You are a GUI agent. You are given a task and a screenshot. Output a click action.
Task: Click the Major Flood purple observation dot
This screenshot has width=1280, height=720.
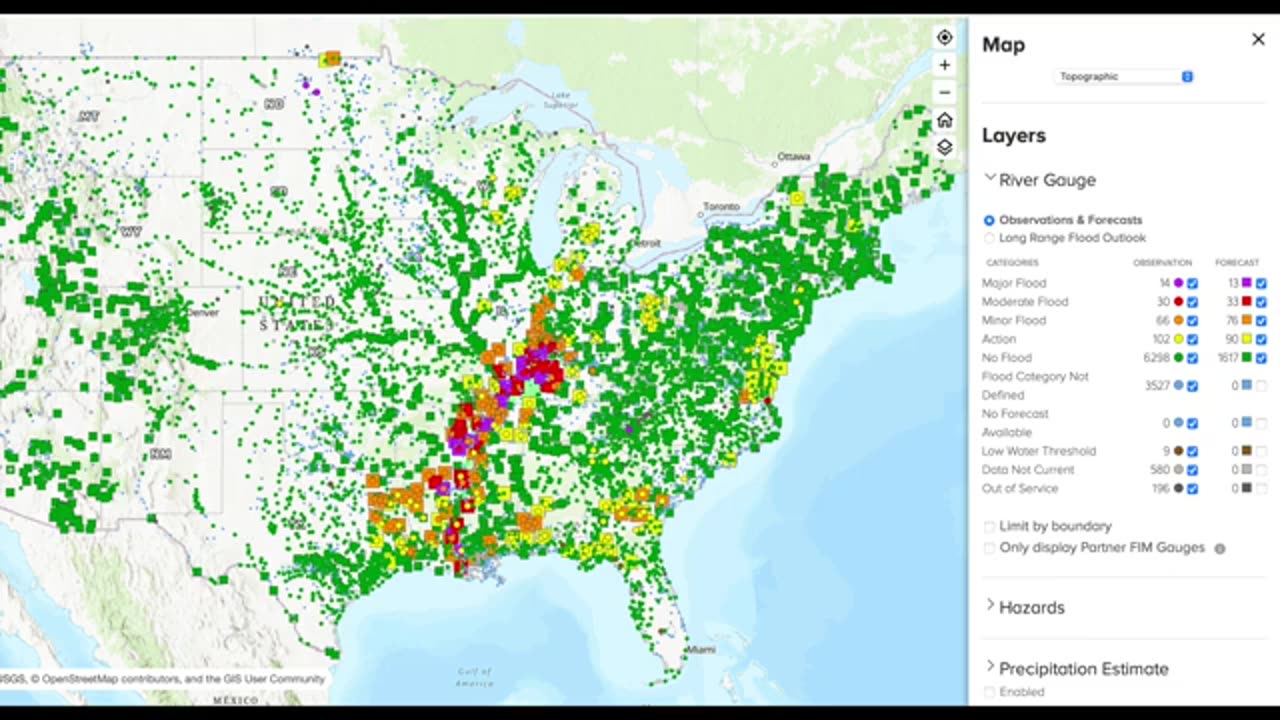tap(1178, 283)
